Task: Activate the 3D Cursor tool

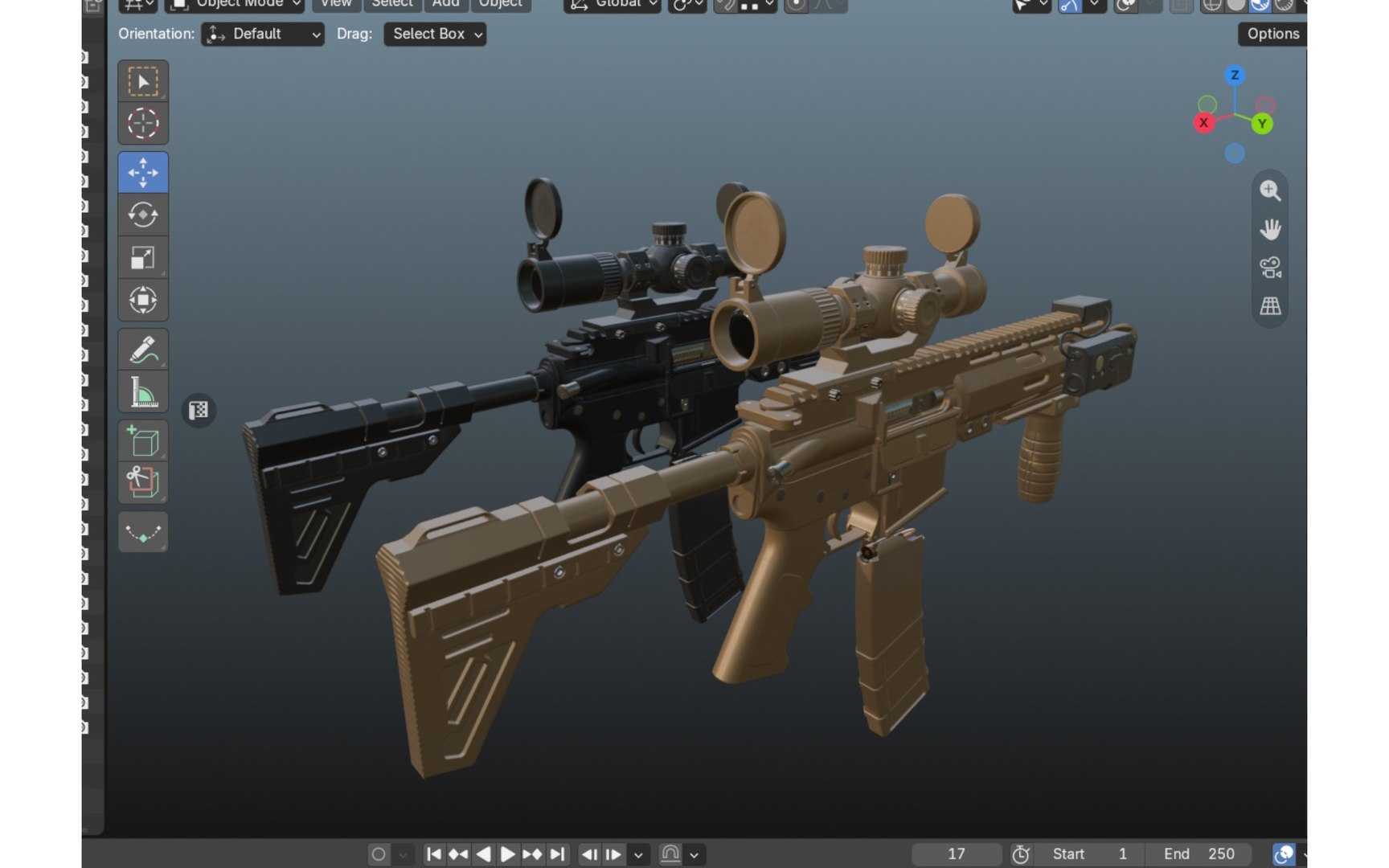Action: coord(143,123)
